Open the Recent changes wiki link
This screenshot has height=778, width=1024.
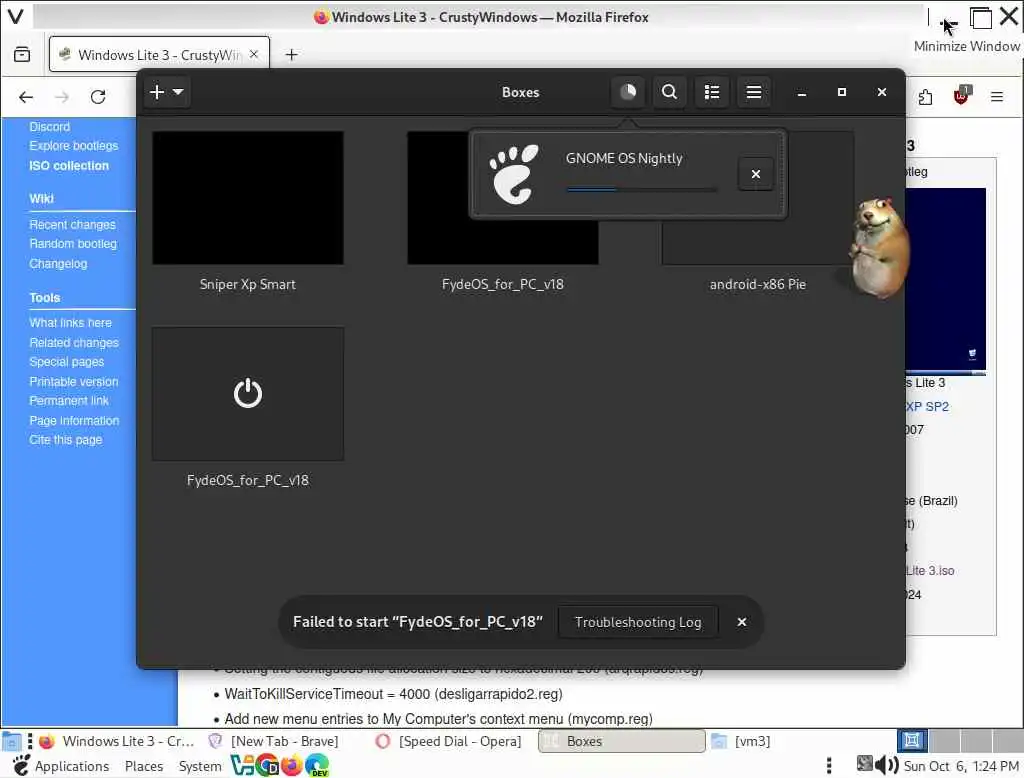click(72, 225)
